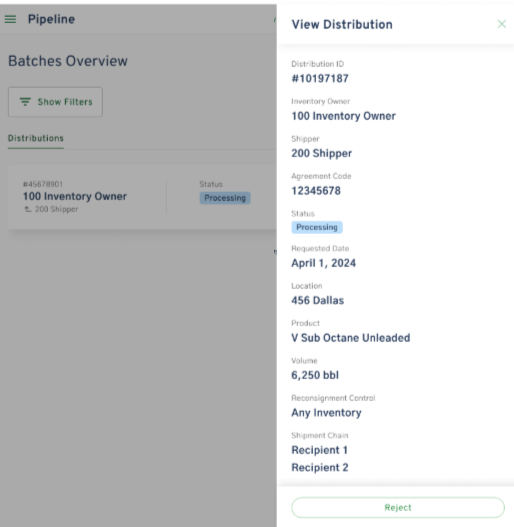Screen dimensions: 514x527
Task: Click the Requested Date April 1, 2024
Action: tap(323, 263)
